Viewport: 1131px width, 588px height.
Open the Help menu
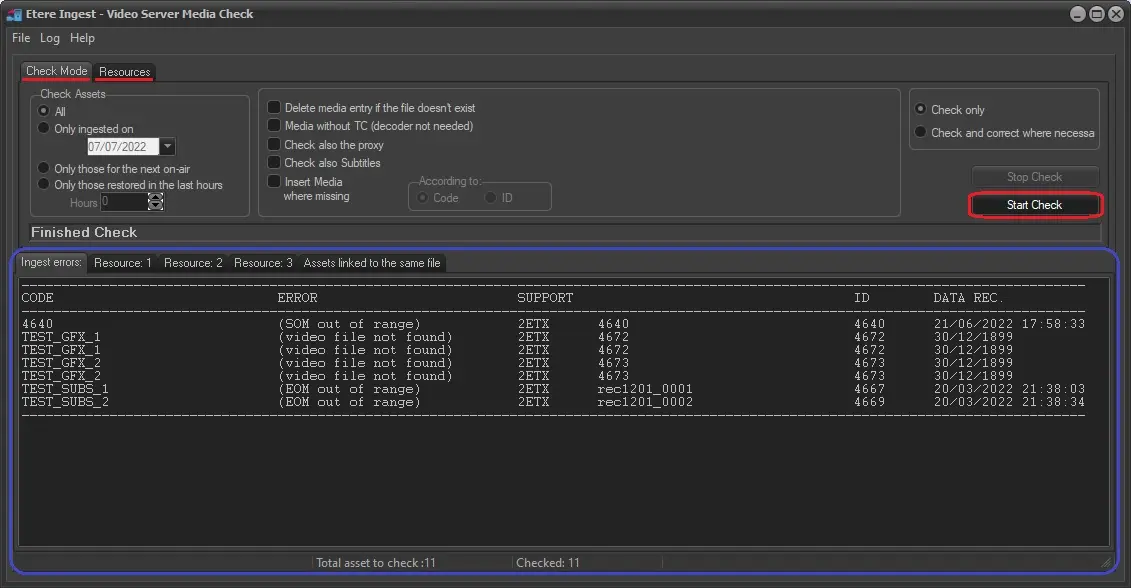coord(82,38)
